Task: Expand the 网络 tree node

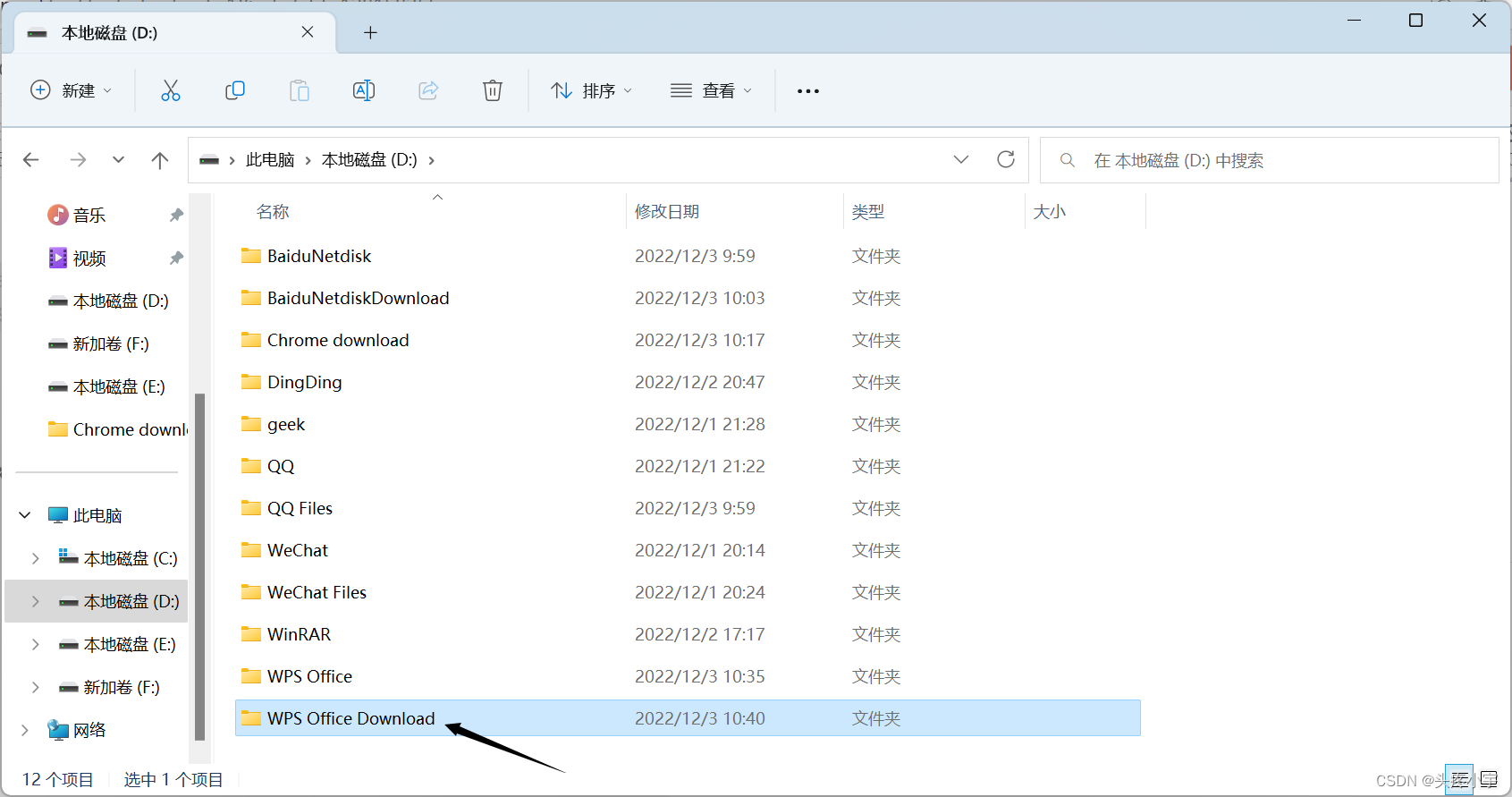Action: point(25,730)
